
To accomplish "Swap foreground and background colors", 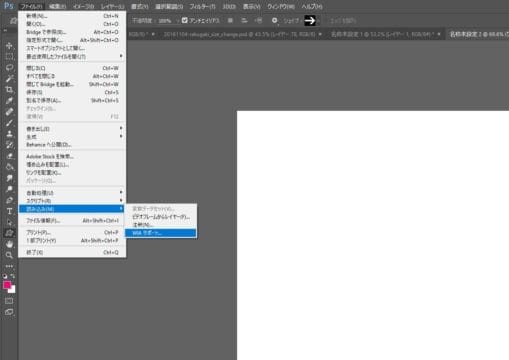I will coord(13,276).
